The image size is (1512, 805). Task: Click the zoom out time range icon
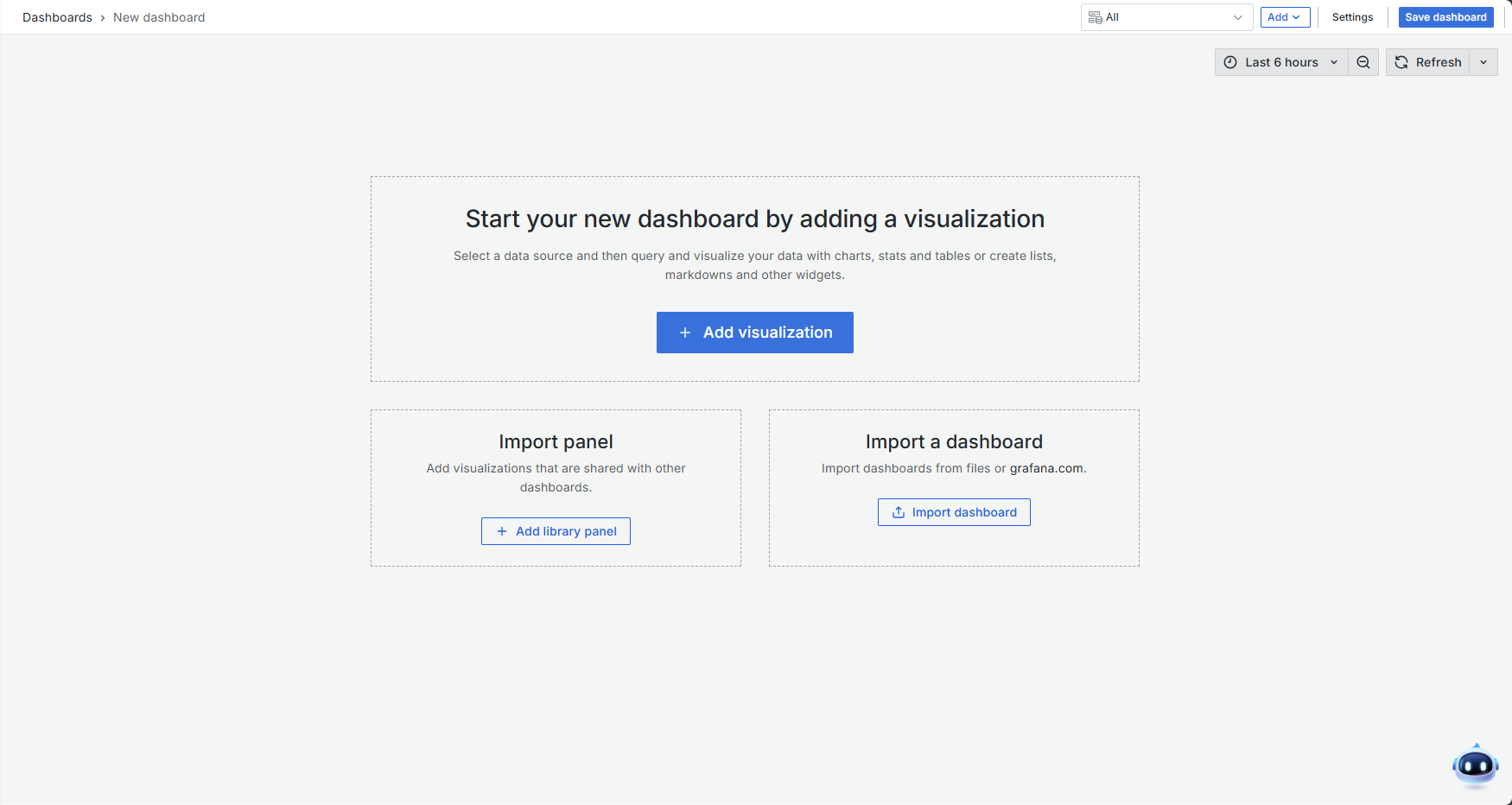click(1363, 62)
